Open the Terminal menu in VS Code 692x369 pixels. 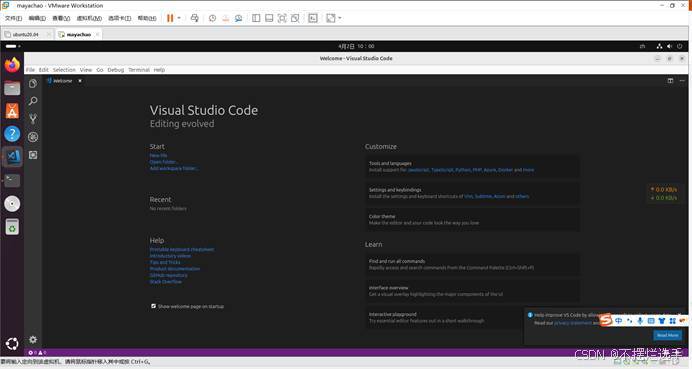tap(139, 70)
